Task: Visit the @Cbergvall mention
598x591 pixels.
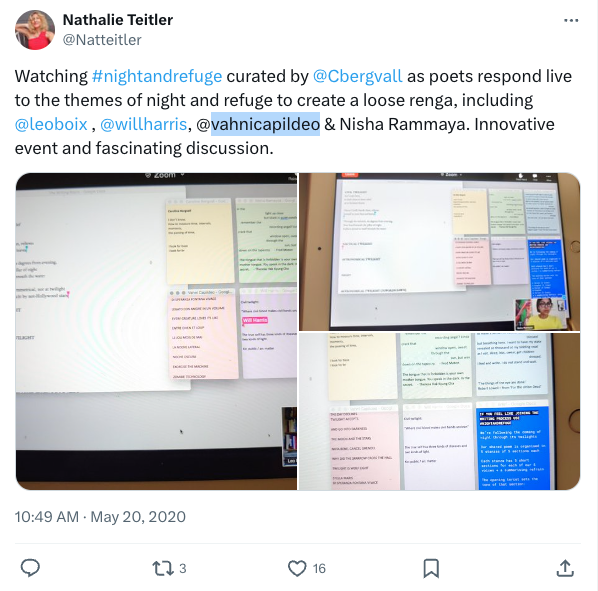Action: pos(357,76)
